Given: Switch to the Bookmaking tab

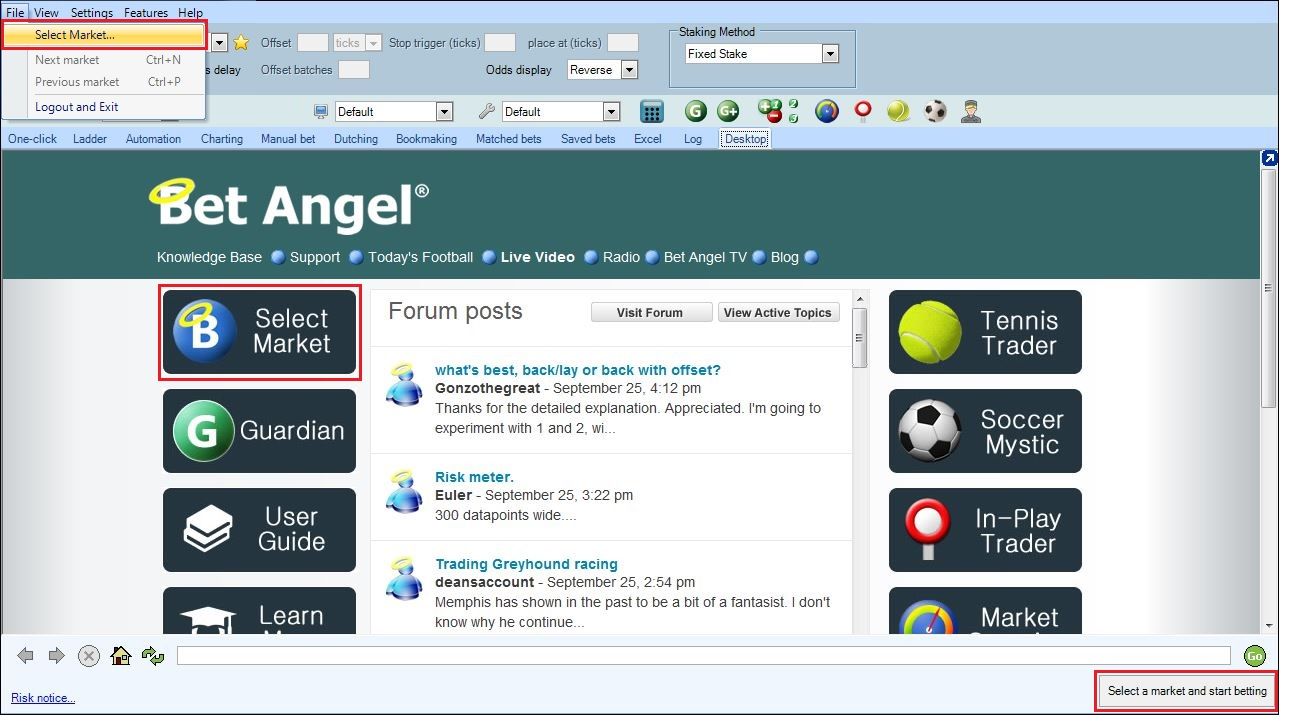Looking at the screenshot, I should pos(426,139).
